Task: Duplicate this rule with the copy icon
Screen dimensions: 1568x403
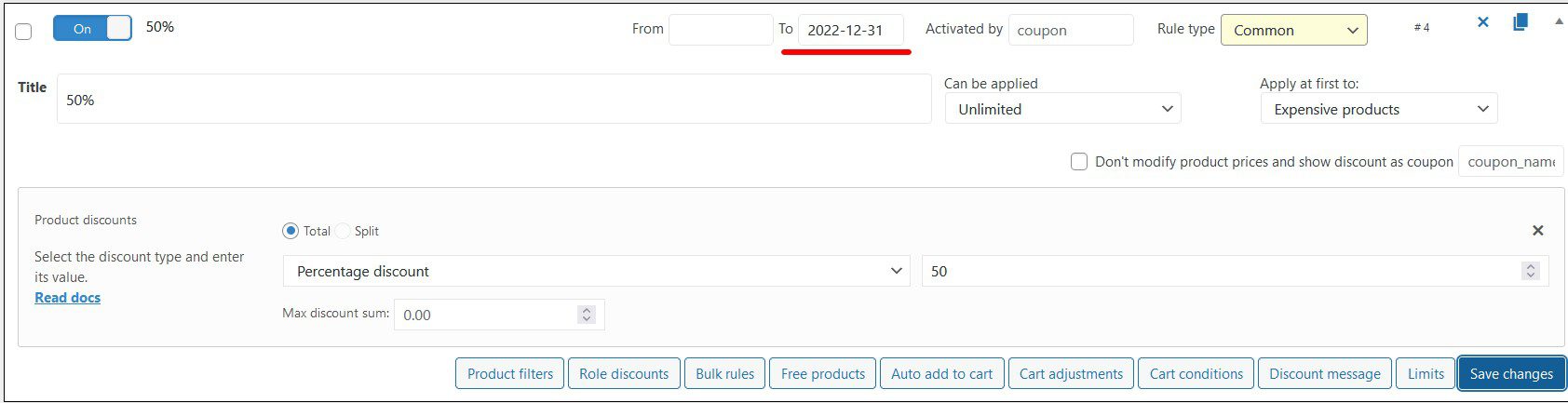Action: coord(1521,22)
